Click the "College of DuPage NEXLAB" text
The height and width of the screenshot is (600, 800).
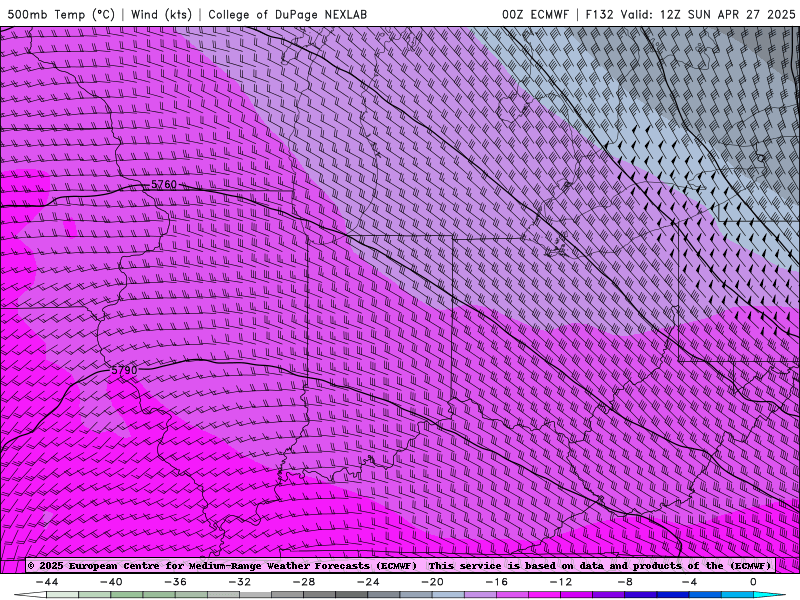pyautogui.click(x=287, y=14)
